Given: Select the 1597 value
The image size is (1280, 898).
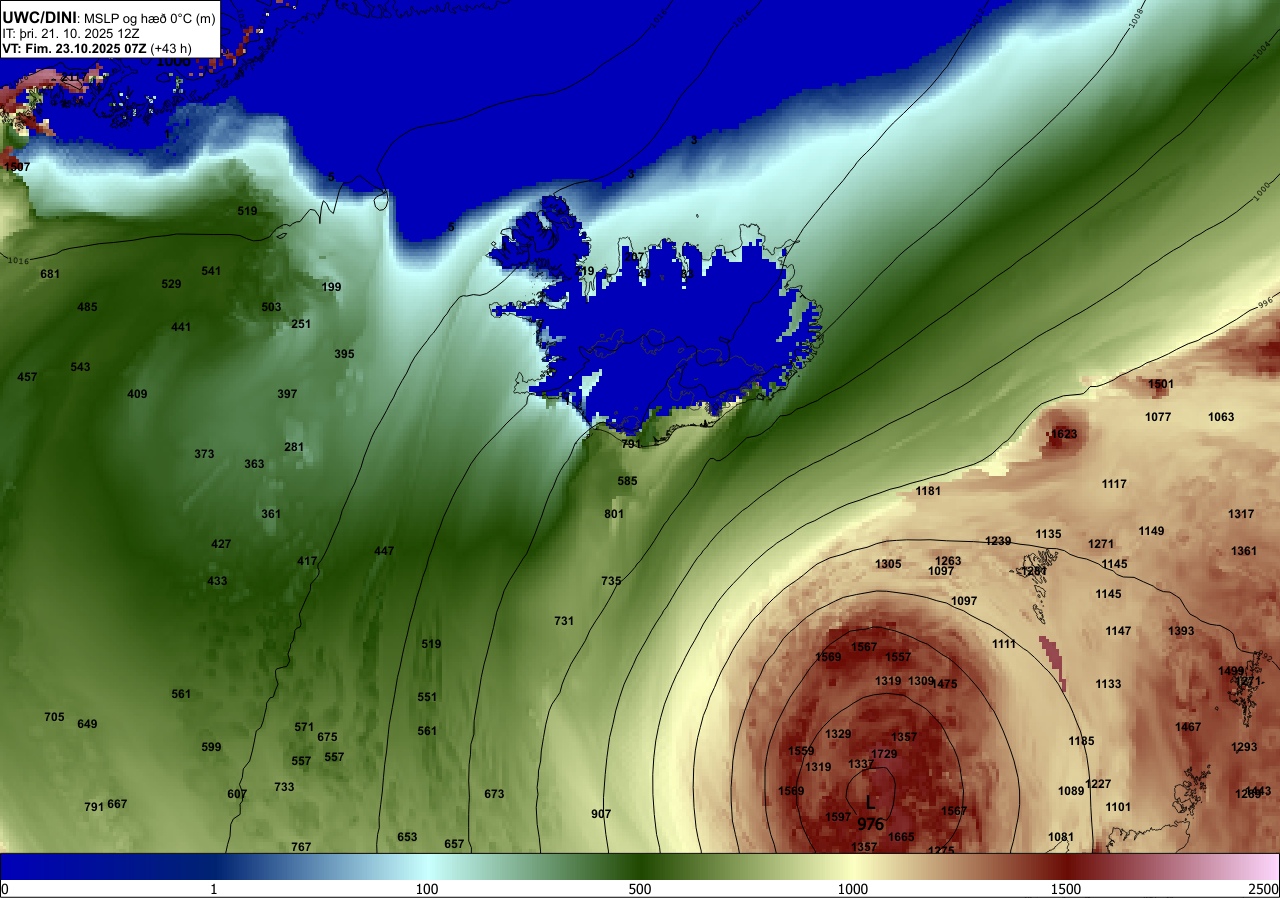Looking at the screenshot, I should coord(838,817).
